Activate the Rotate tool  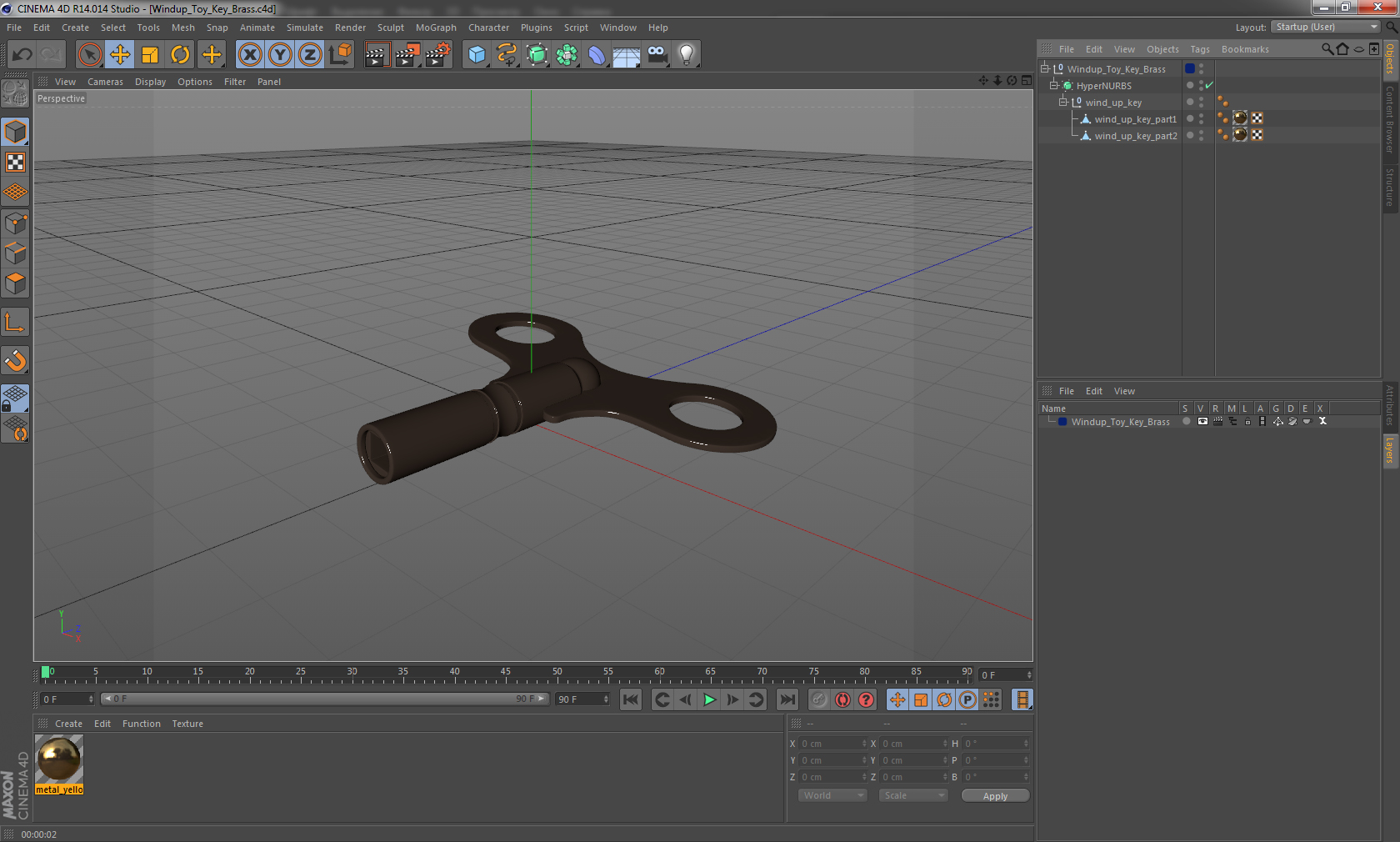point(180,55)
